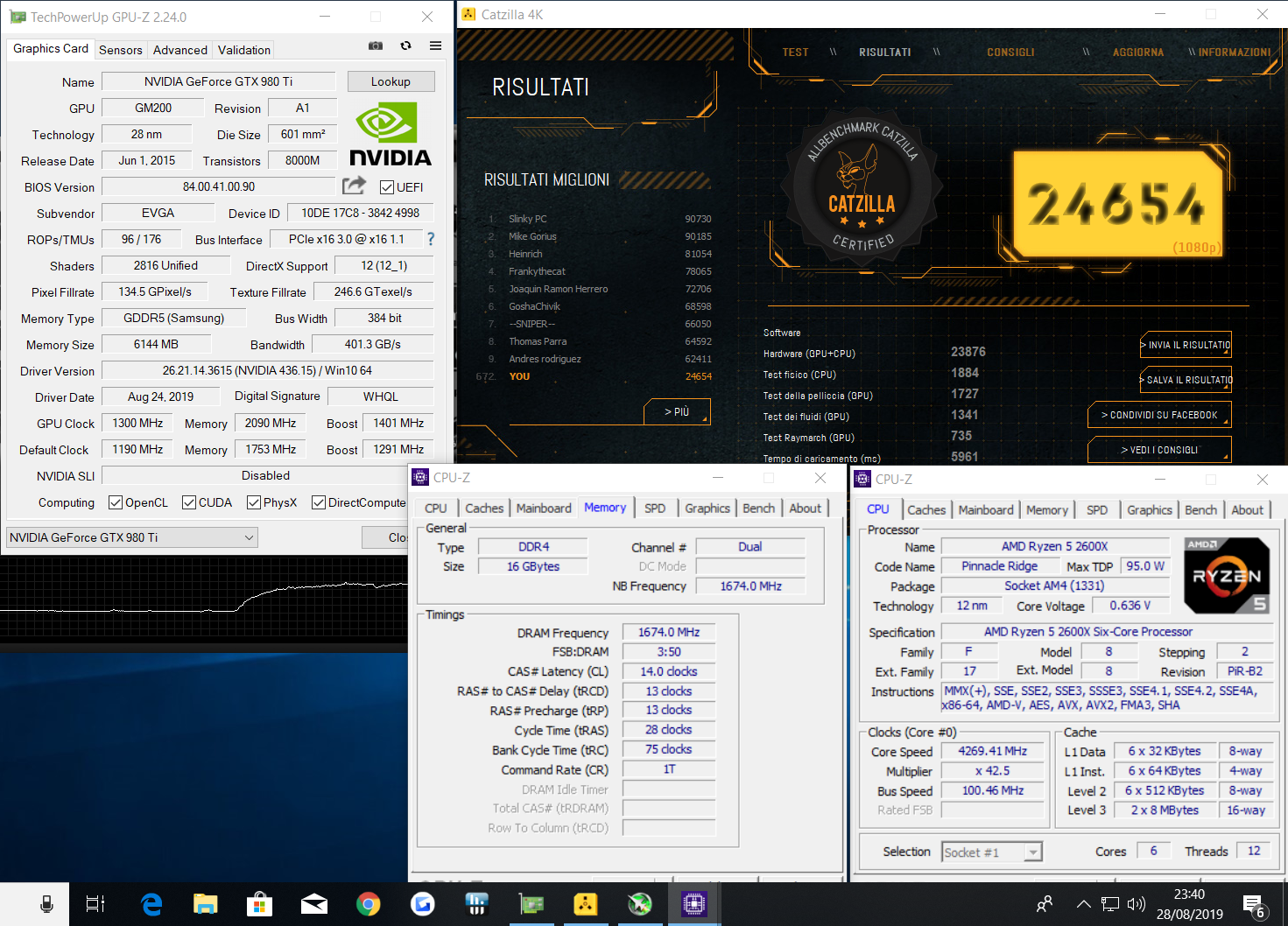Click the volume speaker icon in tray
The height and width of the screenshot is (926, 1288).
pos(1137,904)
